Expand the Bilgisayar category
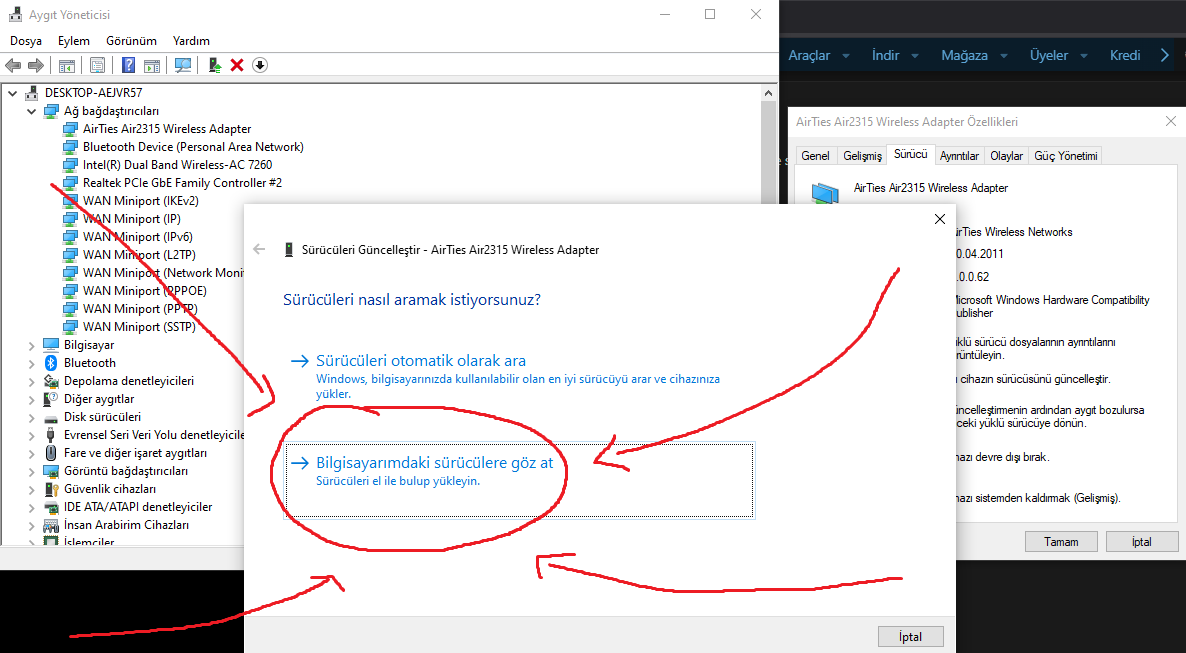The image size is (1186, 653). 32,345
